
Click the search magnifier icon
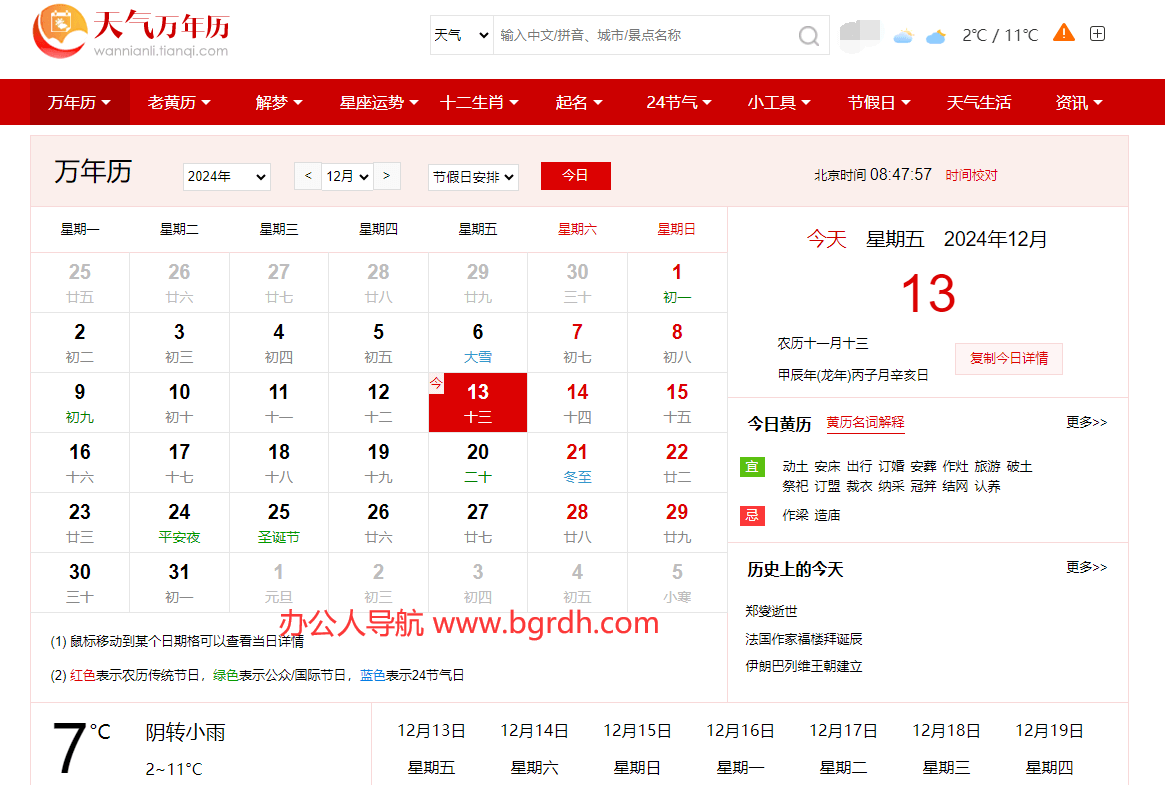809,36
